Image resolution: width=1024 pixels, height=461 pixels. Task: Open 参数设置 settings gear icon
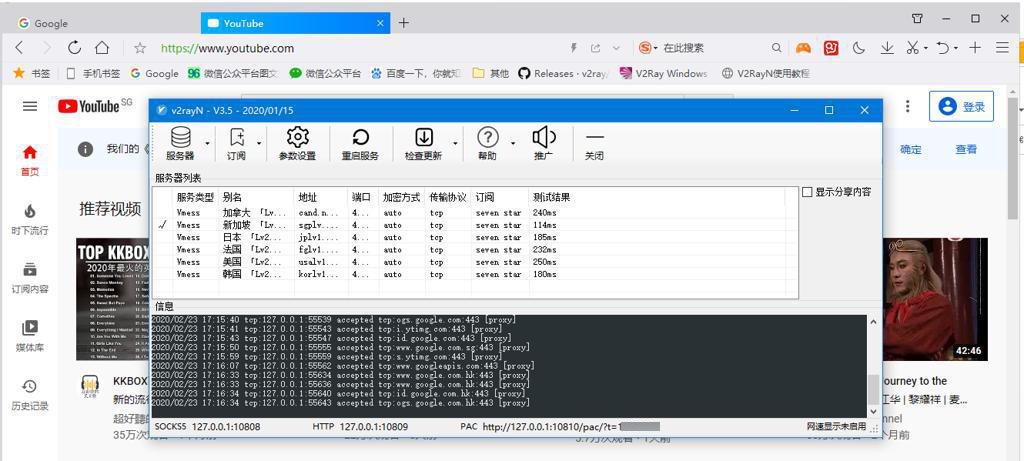pyautogui.click(x=297, y=143)
